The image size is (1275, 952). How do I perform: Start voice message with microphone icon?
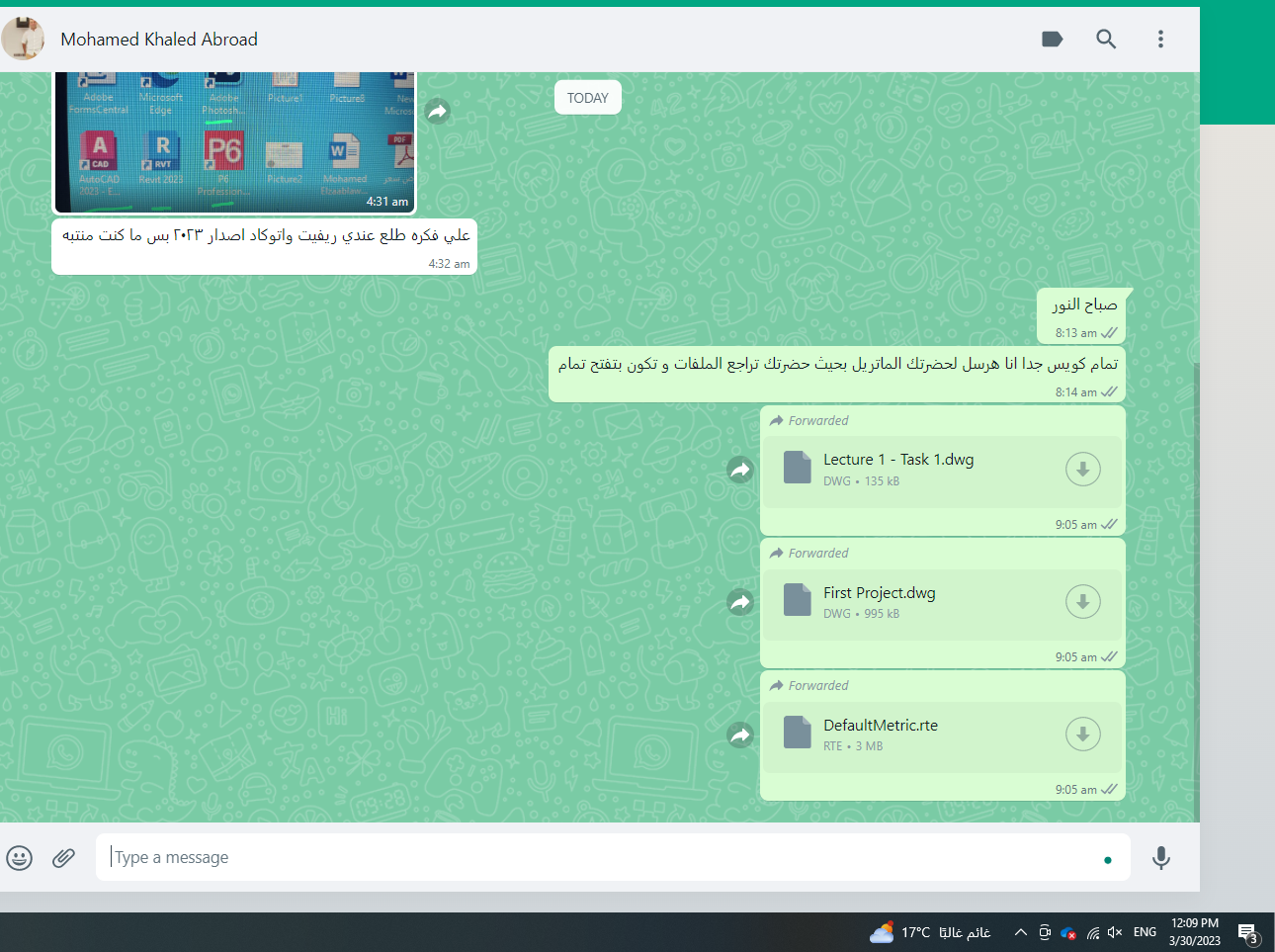tap(1161, 857)
